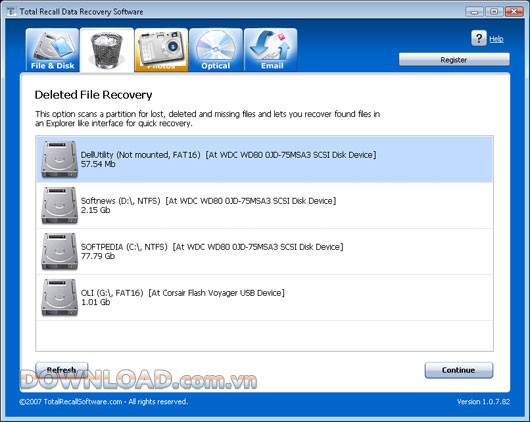Click the 2.15 Gb size text
Screen dimensions: 530x422
click(95, 210)
